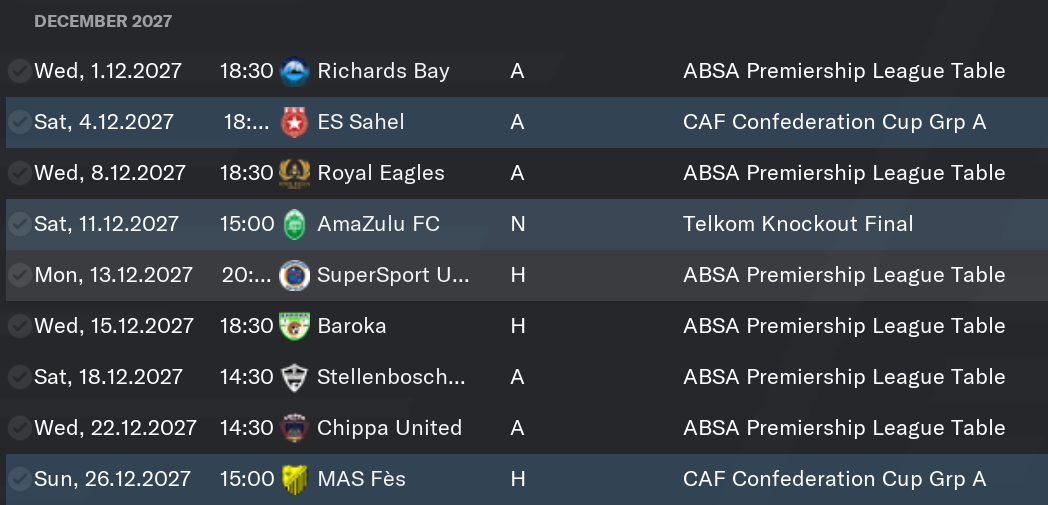Click the Richards Bay club badge
1048x505 pixels.
coord(294,71)
